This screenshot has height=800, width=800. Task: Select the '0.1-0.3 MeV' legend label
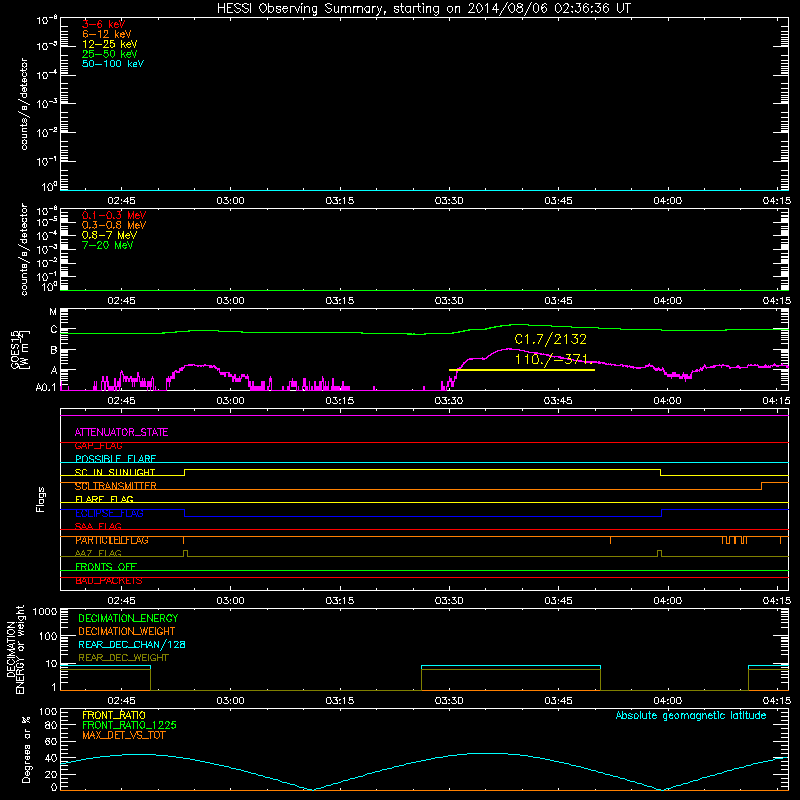click(114, 215)
